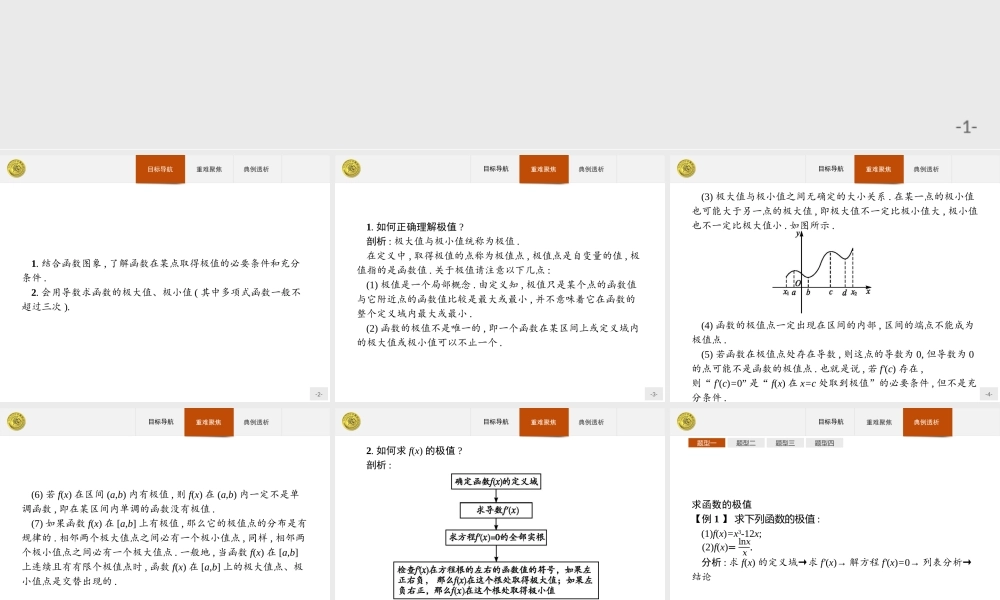Image resolution: width=1000 pixels, height=600 pixels.
Task: Click the -3- page marker
Action: (x=653, y=394)
